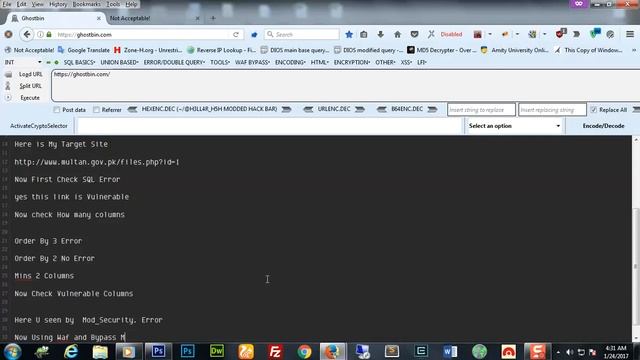
Task: Select the Ghostbin tab
Action: point(56,18)
